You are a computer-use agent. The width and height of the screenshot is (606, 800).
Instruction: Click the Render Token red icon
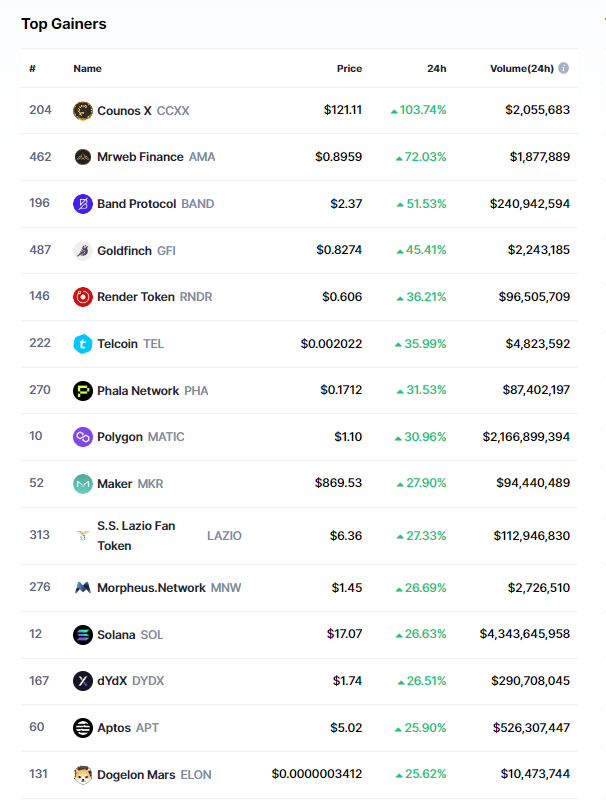83,297
